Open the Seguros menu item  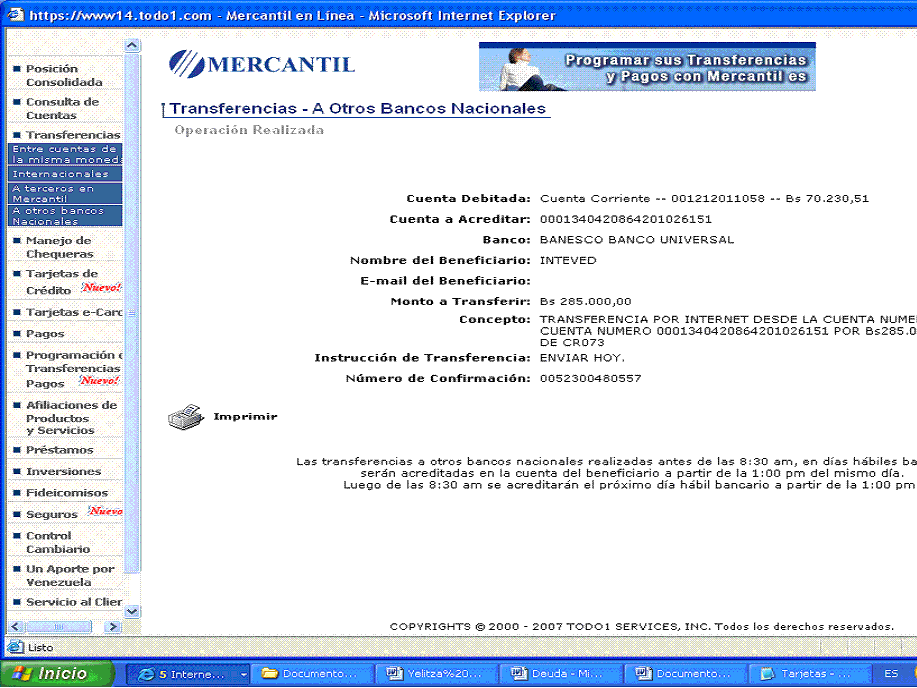[x=52, y=514]
